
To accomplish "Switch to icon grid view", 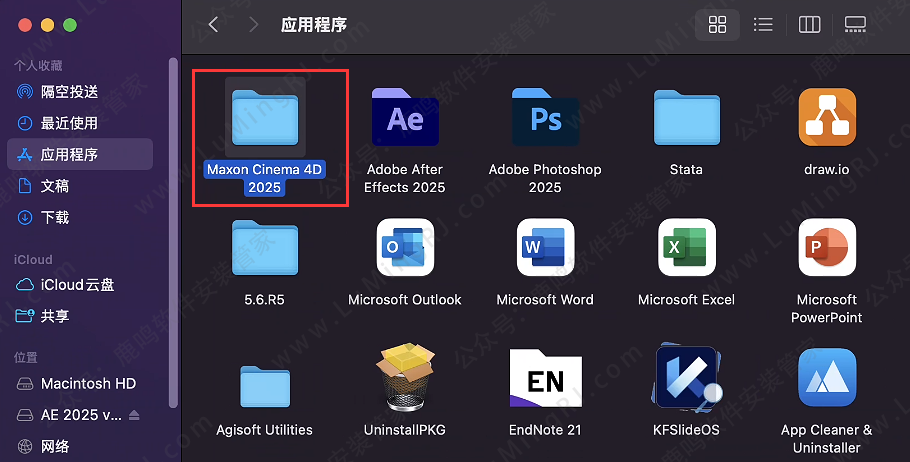I will 717,24.
